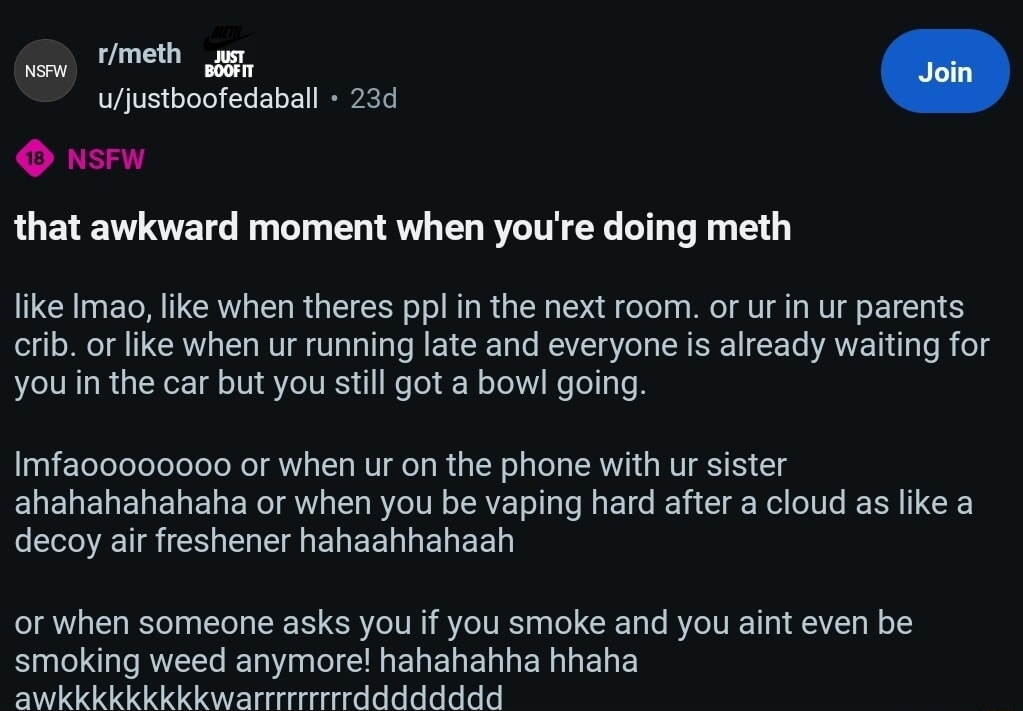Collapse the post starting with 'like lmao'
The width and height of the screenshot is (1023, 711).
click(500, 344)
